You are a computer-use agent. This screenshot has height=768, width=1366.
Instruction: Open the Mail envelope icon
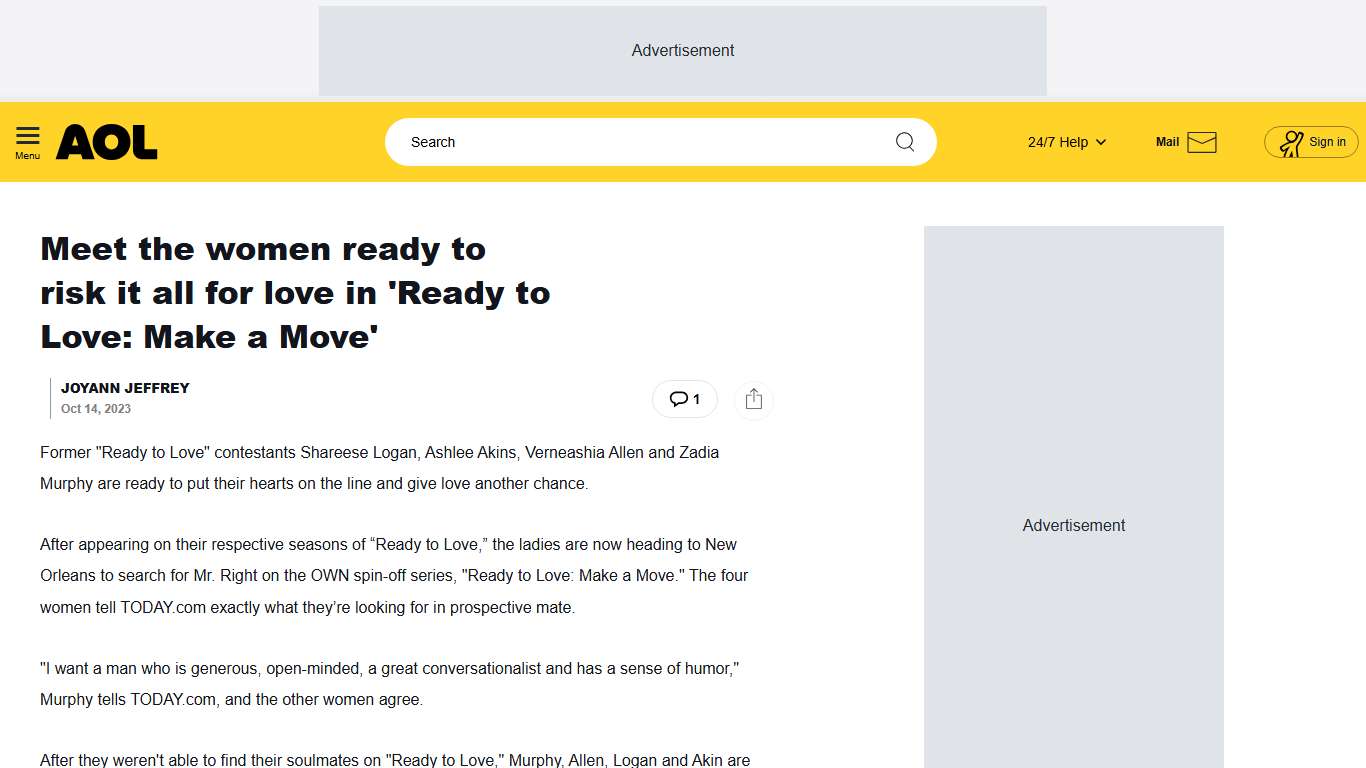[1201, 141]
